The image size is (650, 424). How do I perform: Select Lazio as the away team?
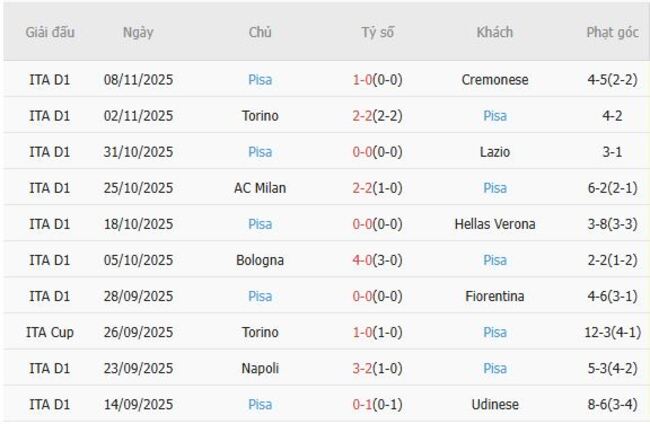click(x=495, y=152)
